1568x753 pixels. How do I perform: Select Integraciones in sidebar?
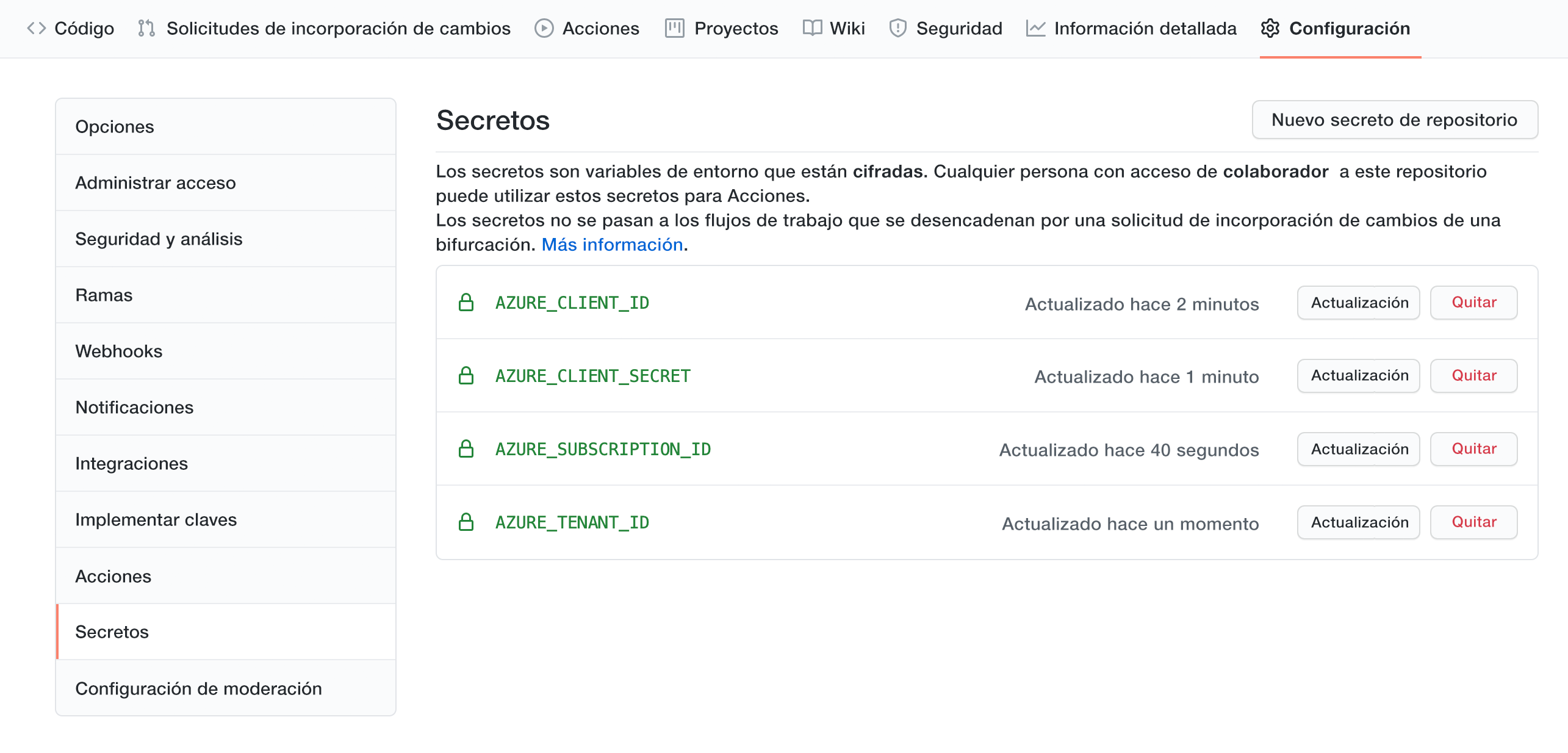click(x=226, y=463)
